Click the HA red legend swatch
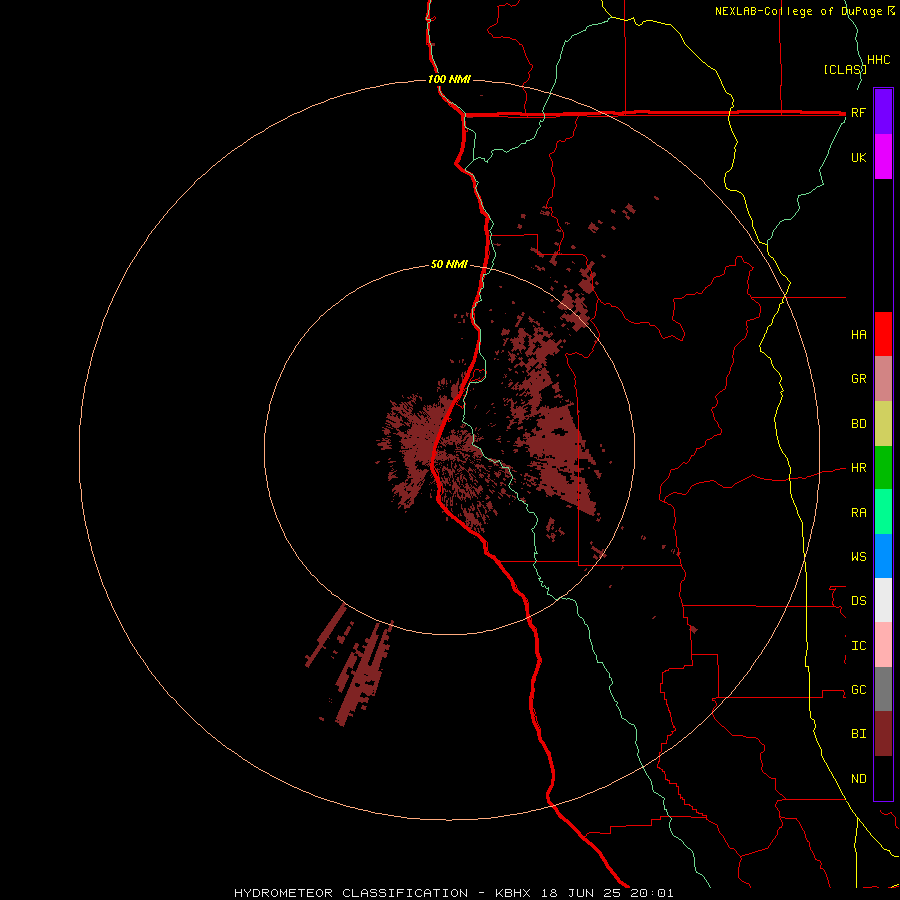This screenshot has height=900, width=900. tap(883, 334)
